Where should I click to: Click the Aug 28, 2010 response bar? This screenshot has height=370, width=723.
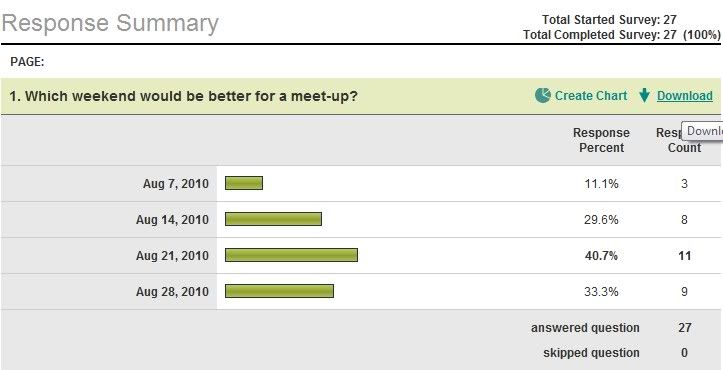[279, 291]
